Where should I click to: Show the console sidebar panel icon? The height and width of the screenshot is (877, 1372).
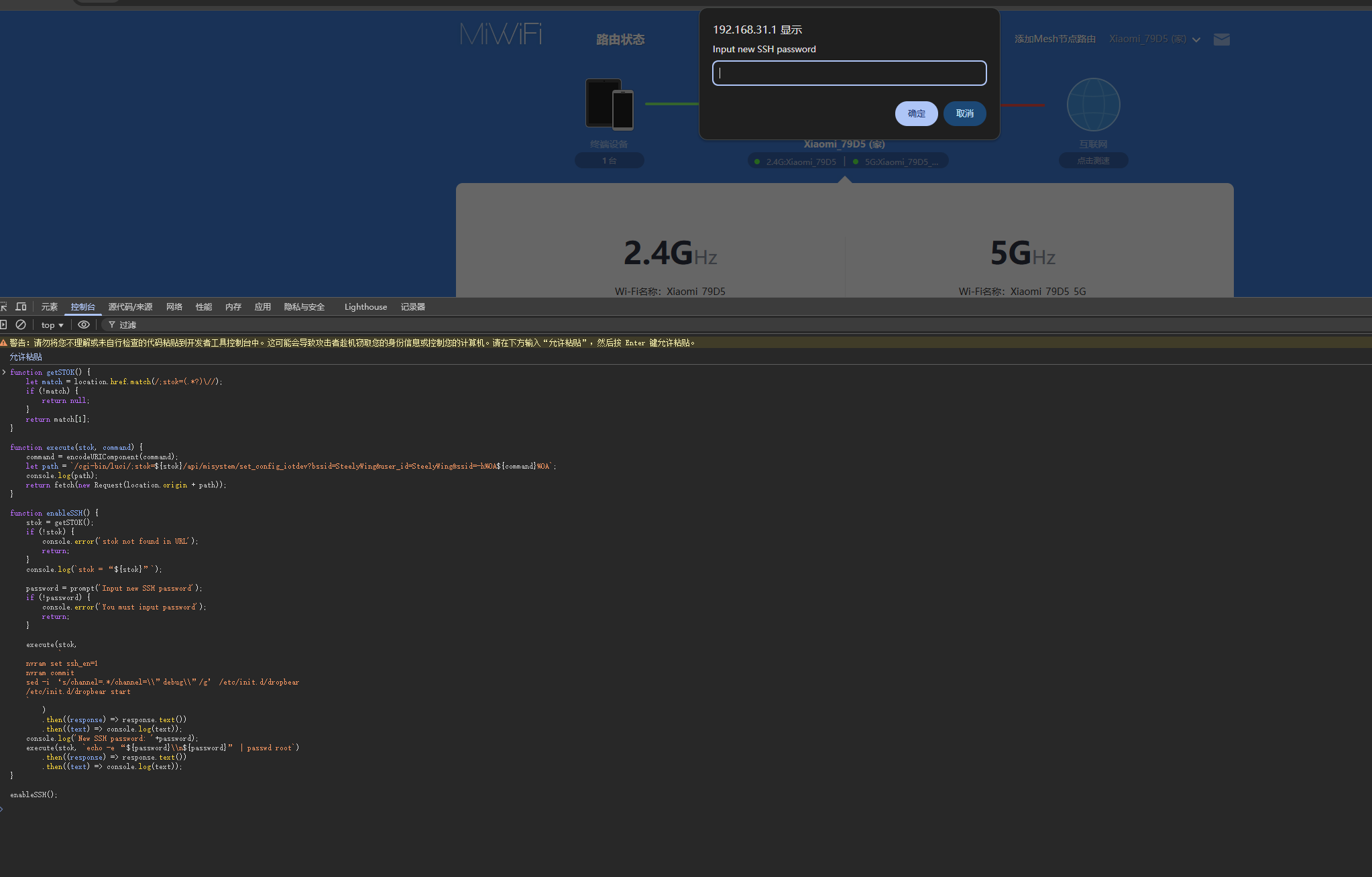pyautogui.click(x=3, y=325)
